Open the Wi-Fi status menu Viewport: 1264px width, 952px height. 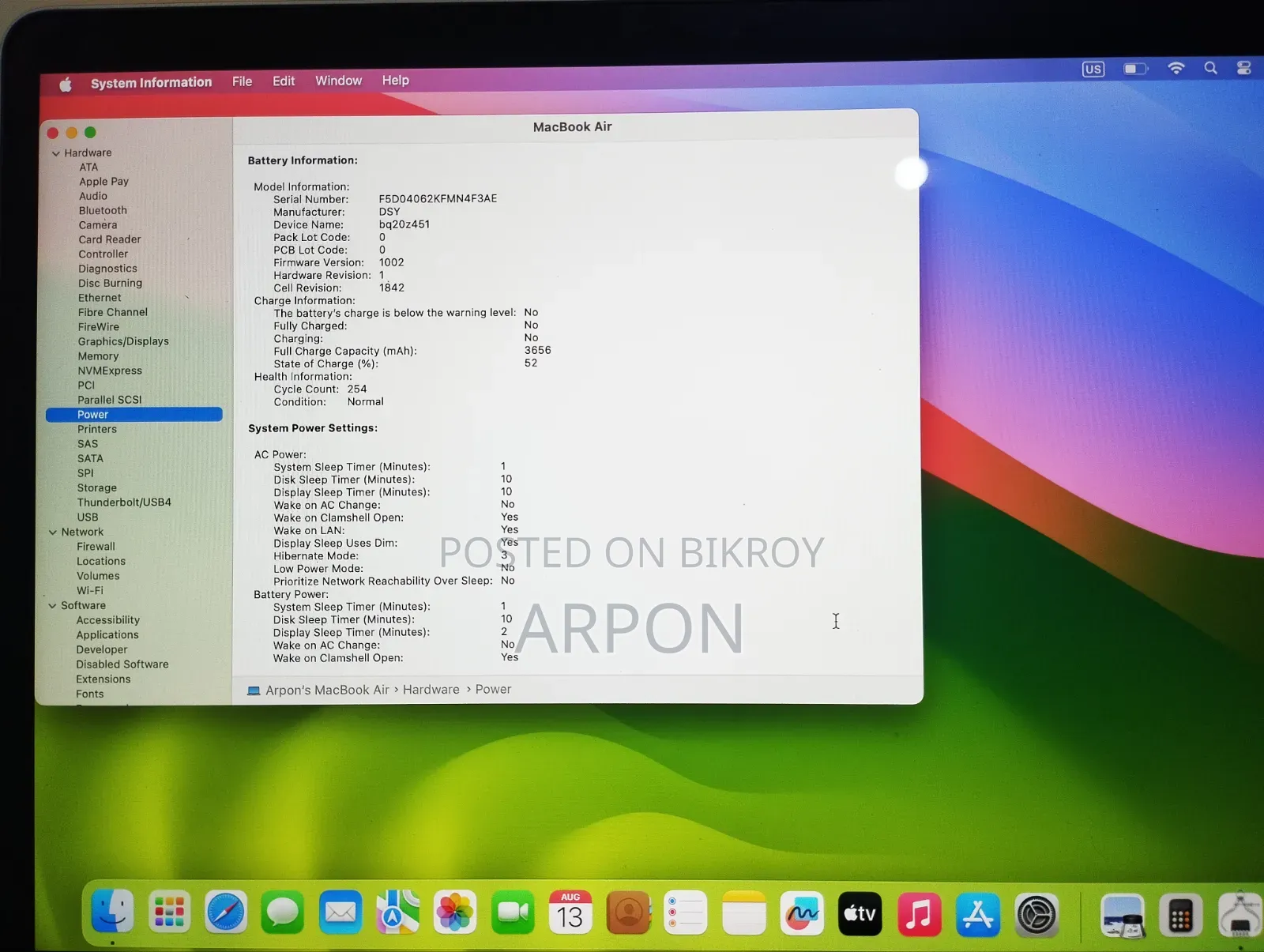1176,68
